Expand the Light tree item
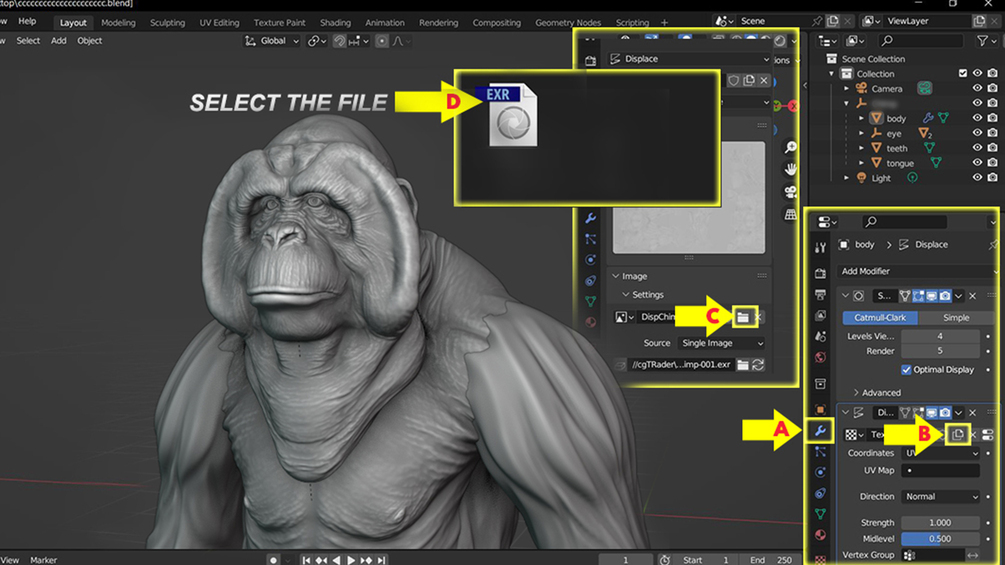The height and width of the screenshot is (565, 1005). (x=846, y=178)
